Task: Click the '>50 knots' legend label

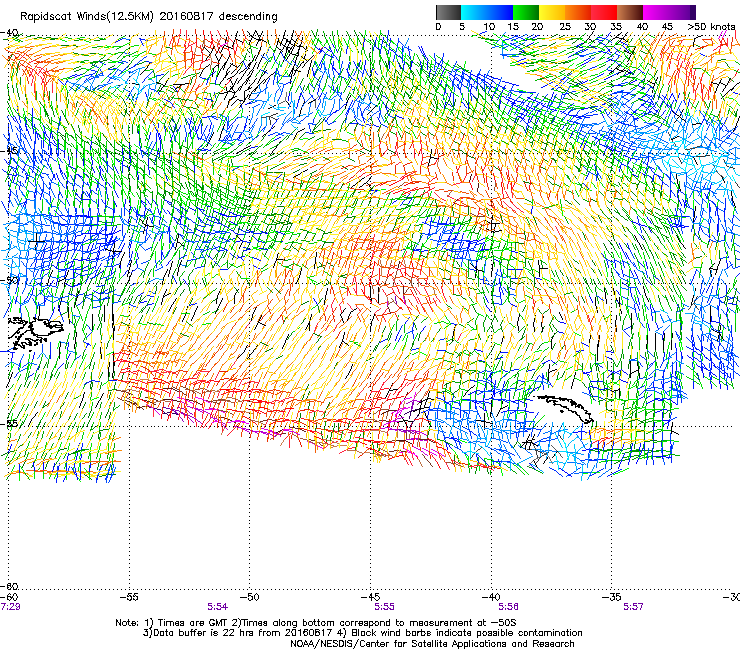Action: pos(712,27)
